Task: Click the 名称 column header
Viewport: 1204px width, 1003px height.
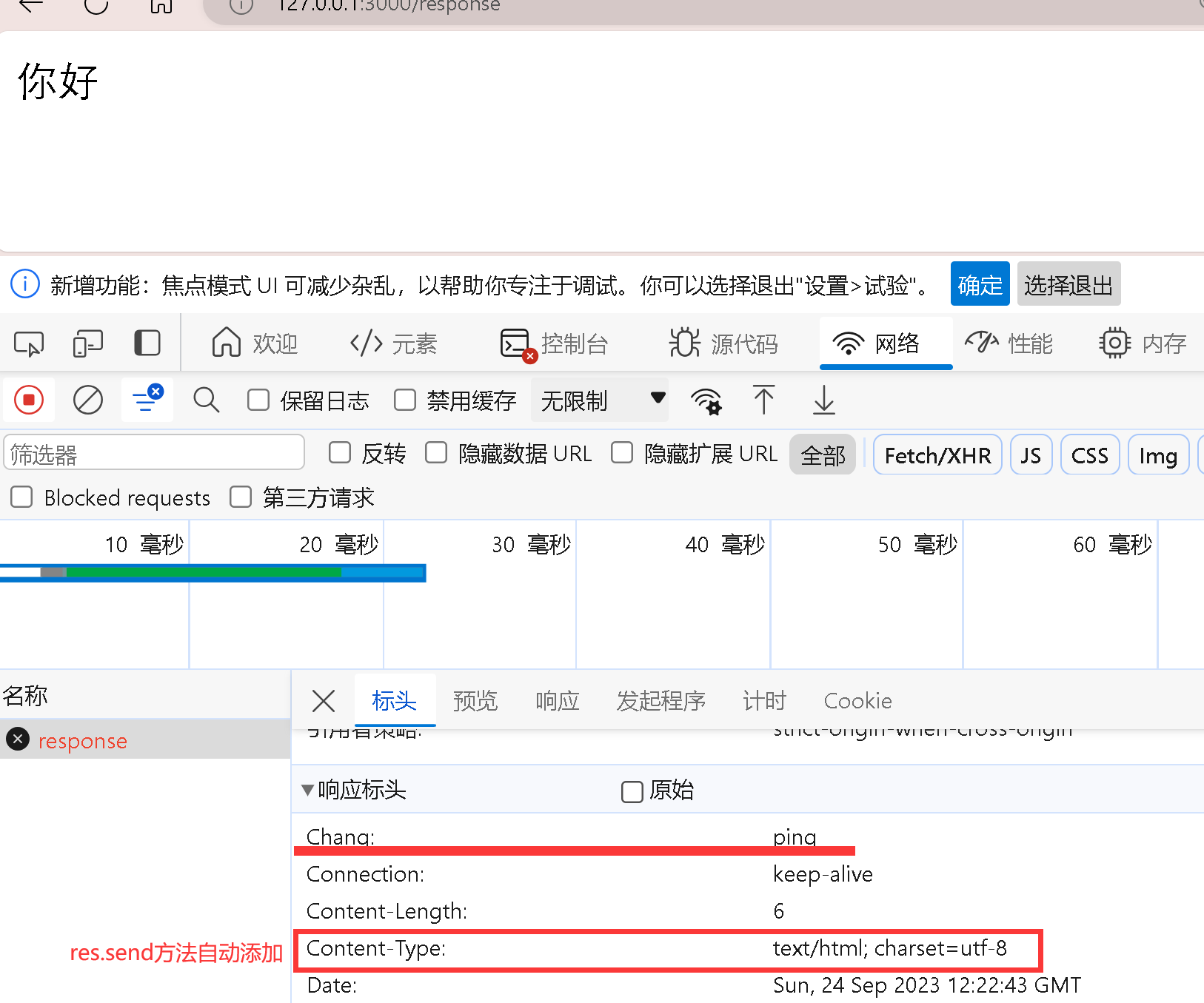Action: pyautogui.click(x=25, y=695)
